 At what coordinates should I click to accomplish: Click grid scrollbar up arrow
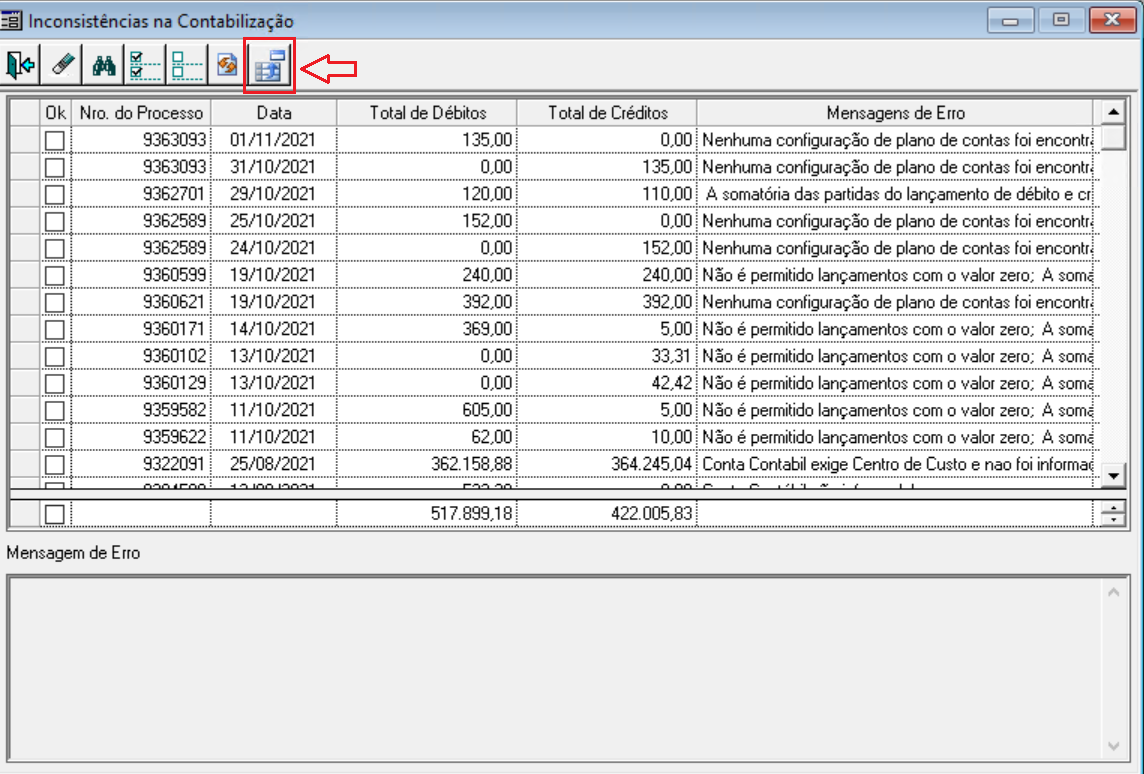pyautogui.click(x=1113, y=112)
